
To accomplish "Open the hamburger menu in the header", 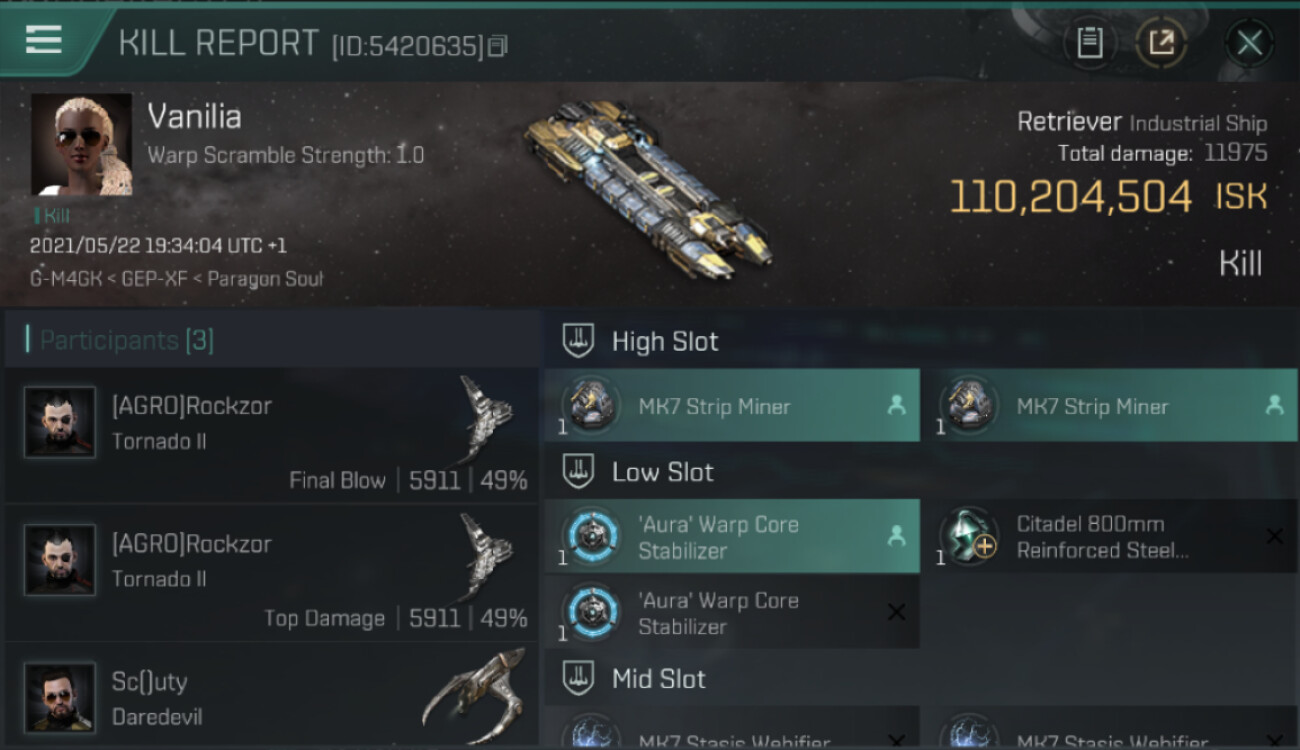I will tap(43, 40).
